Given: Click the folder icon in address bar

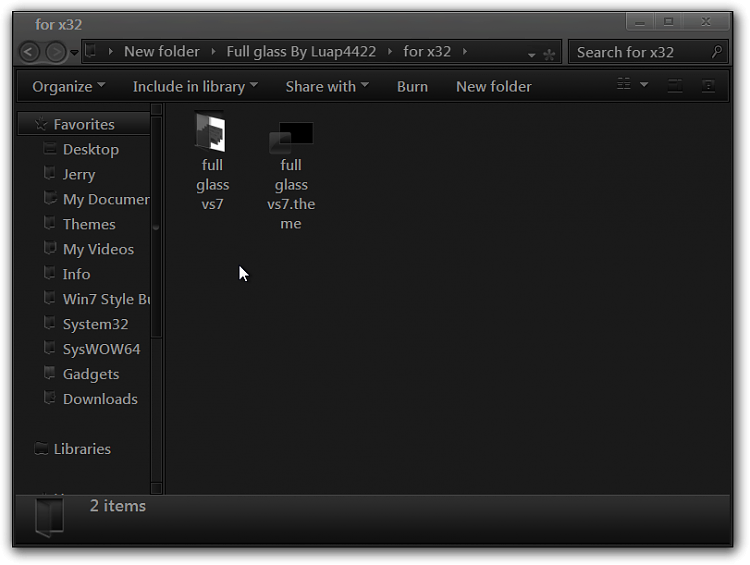Looking at the screenshot, I should (x=90, y=51).
